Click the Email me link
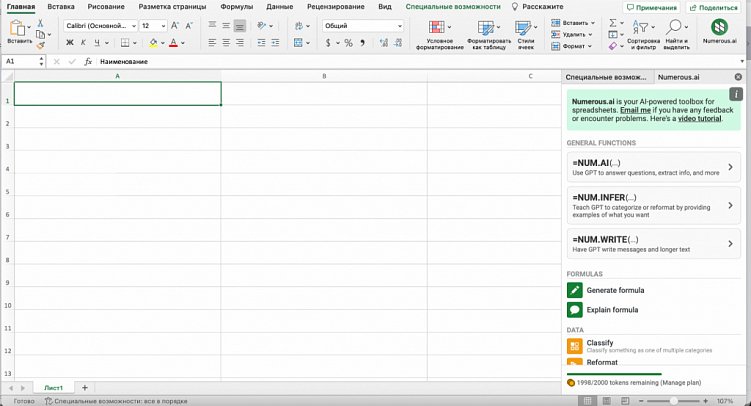 635,110
